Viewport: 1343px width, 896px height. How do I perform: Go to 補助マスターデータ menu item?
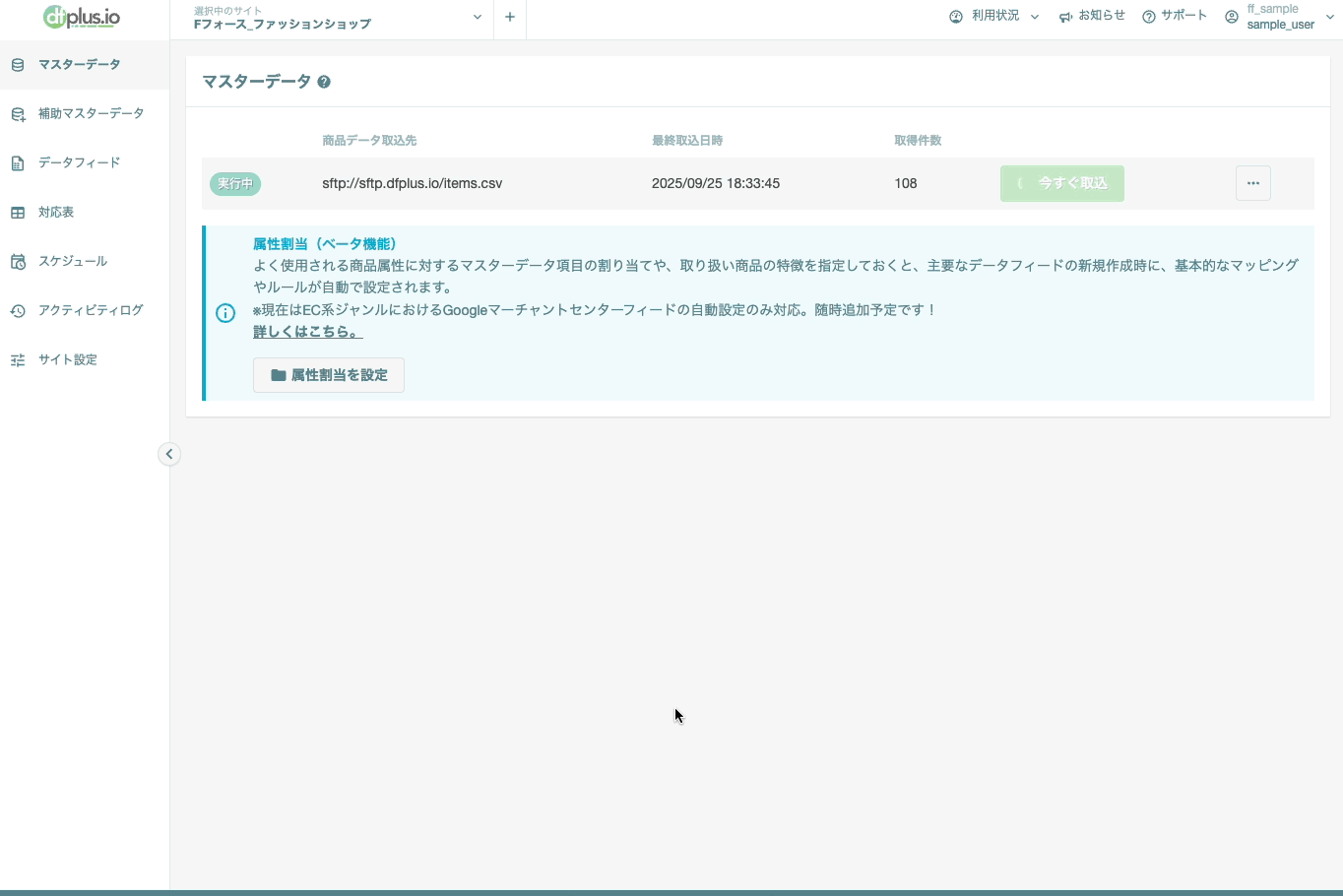85,114
